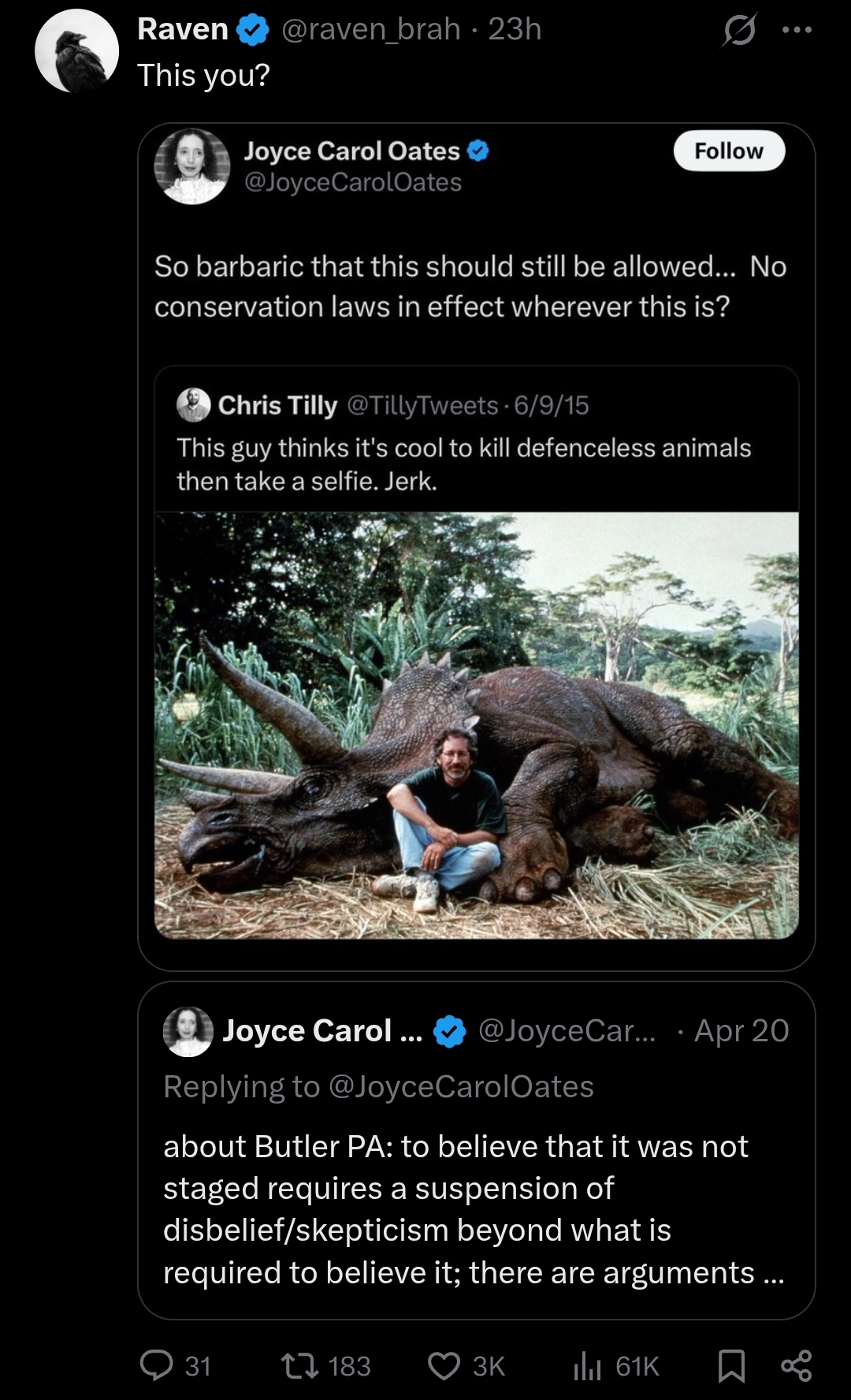Open the three-dot more options menu
Screen dimensions: 851x1400
pyautogui.click(x=796, y=30)
